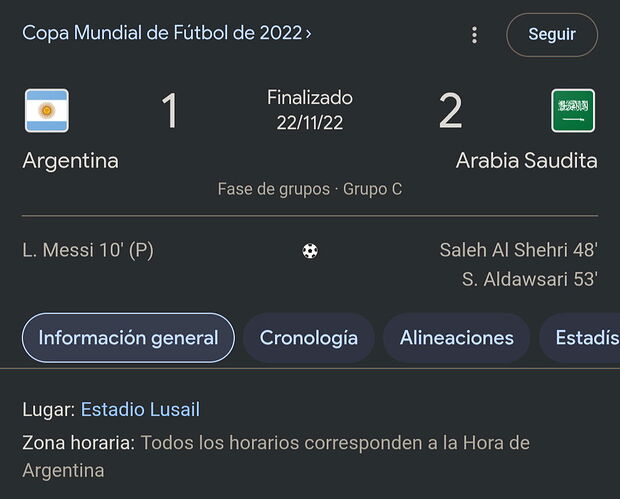Click Argentina's score of 1

[170, 111]
